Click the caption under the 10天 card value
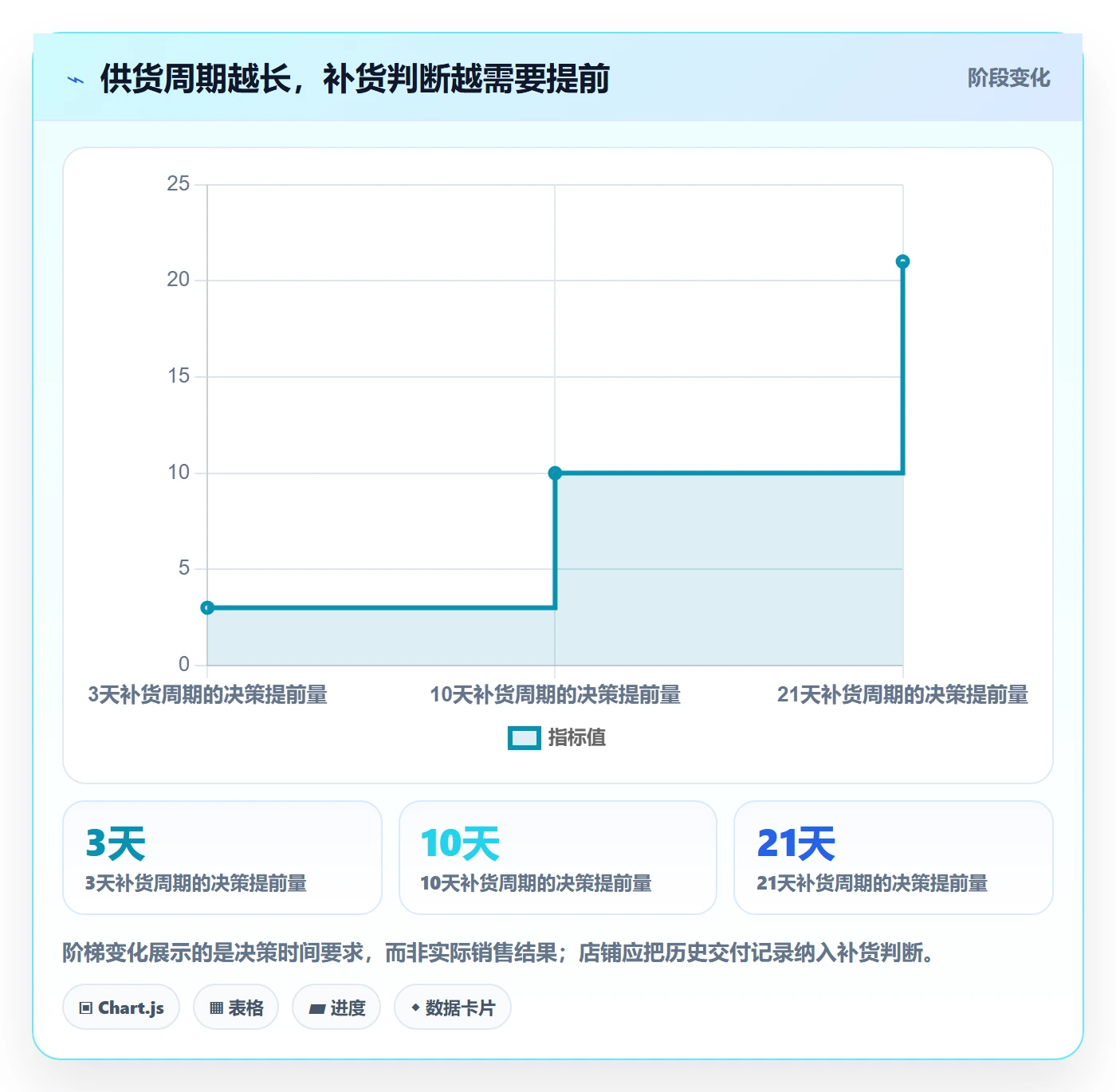 (x=536, y=883)
